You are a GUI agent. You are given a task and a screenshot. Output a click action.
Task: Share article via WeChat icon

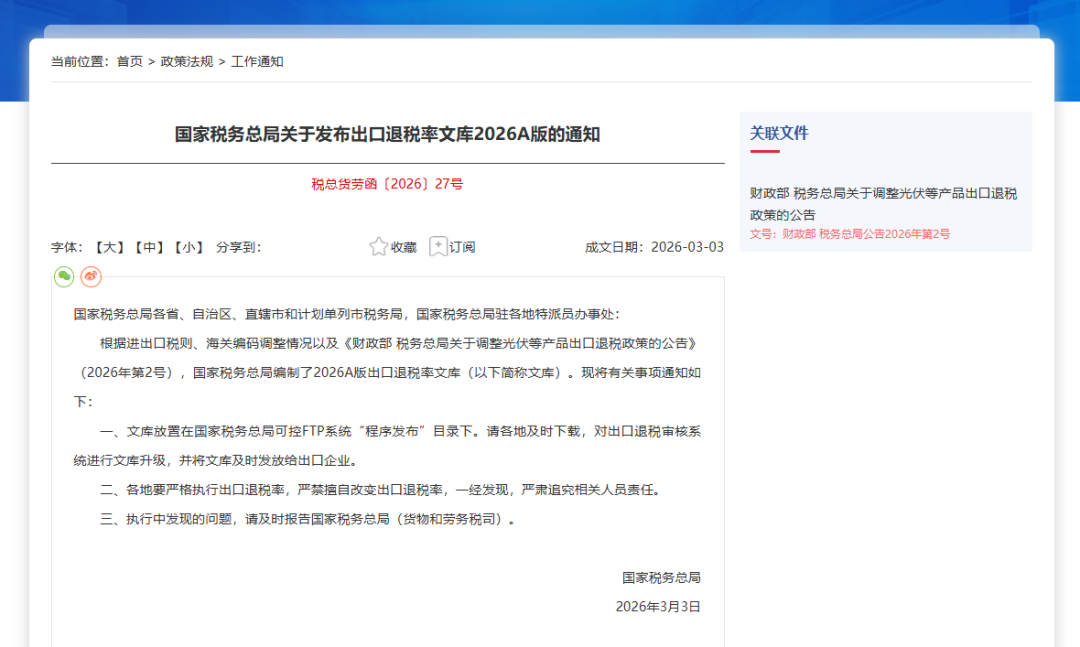click(64, 276)
